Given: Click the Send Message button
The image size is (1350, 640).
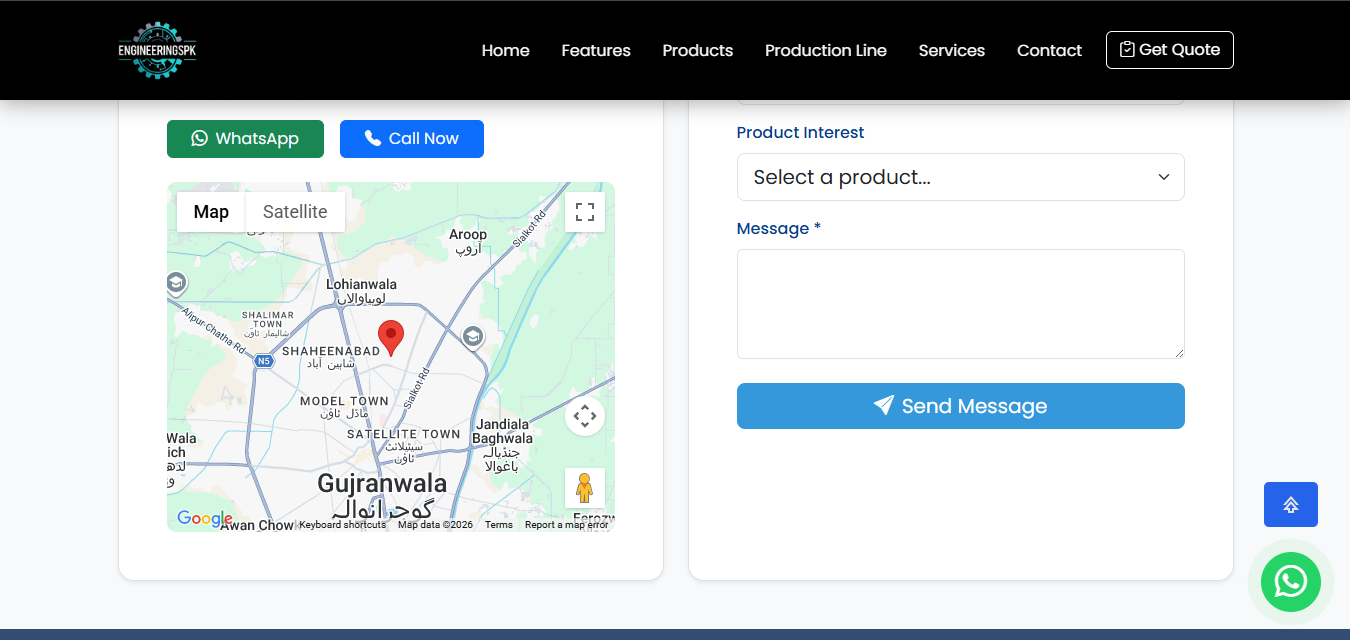Looking at the screenshot, I should tap(960, 405).
